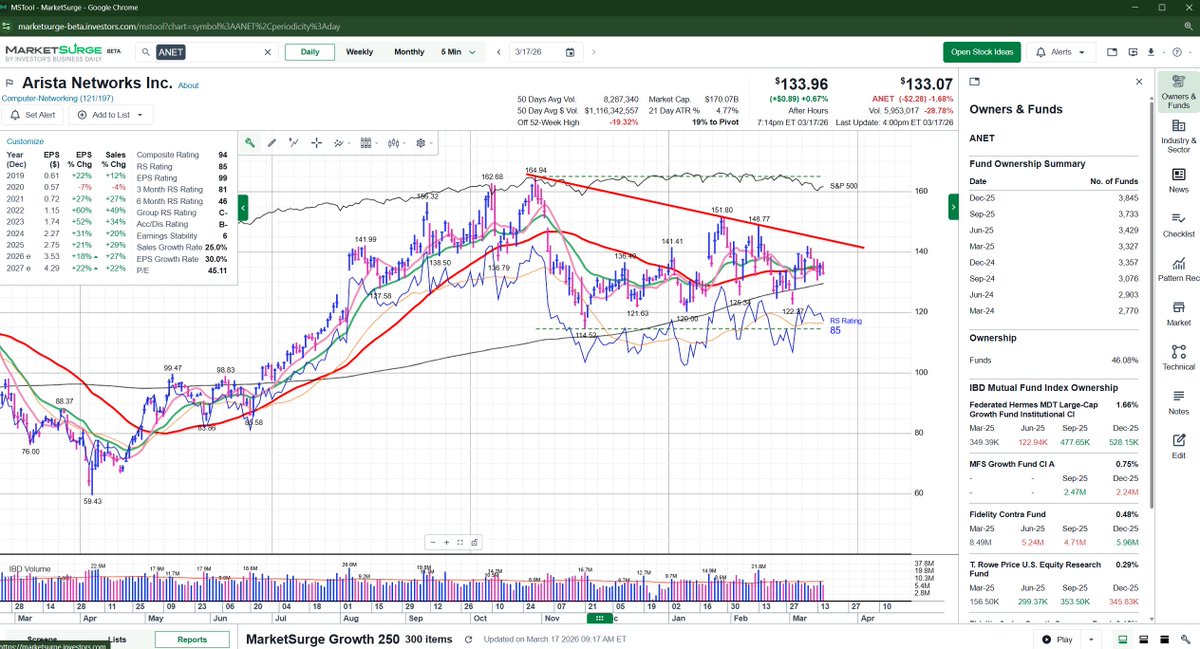
Task: Click the Reports tab at bottom
Action: tap(192, 640)
